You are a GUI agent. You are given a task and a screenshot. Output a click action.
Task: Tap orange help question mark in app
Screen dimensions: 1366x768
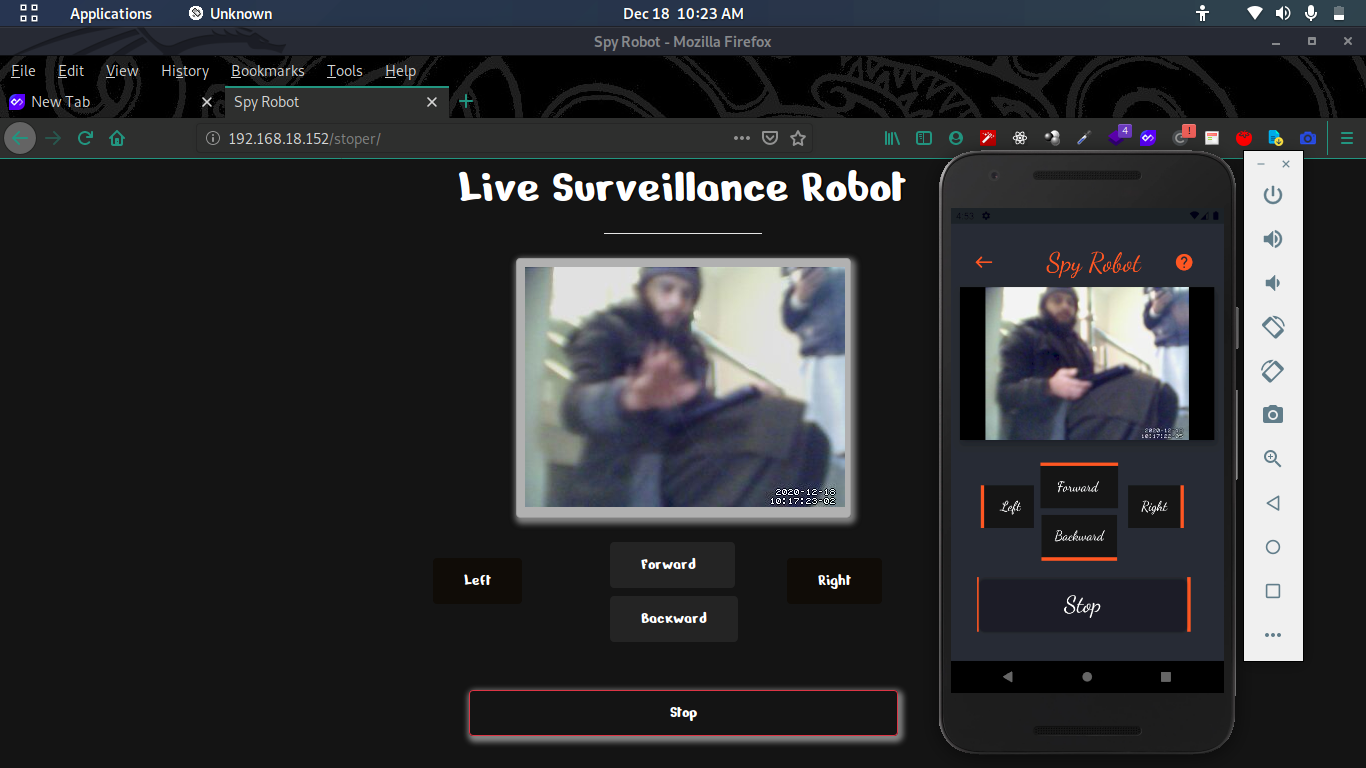1184,262
